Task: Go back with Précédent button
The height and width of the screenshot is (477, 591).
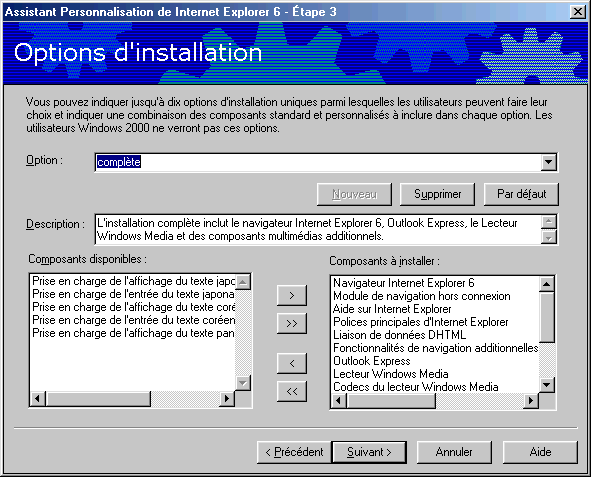Action: pyautogui.click(x=294, y=452)
